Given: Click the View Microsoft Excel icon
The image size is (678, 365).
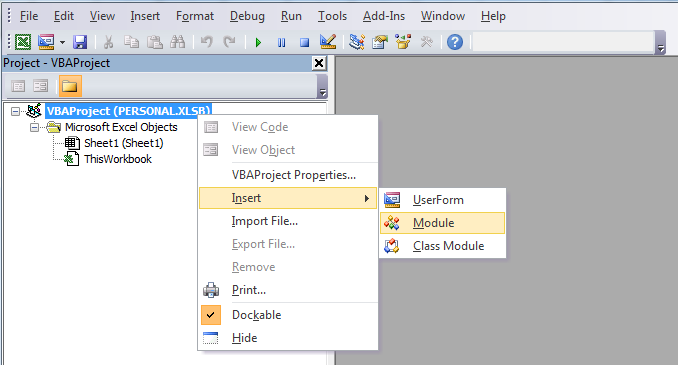Looking at the screenshot, I should pyautogui.click(x=23, y=42).
